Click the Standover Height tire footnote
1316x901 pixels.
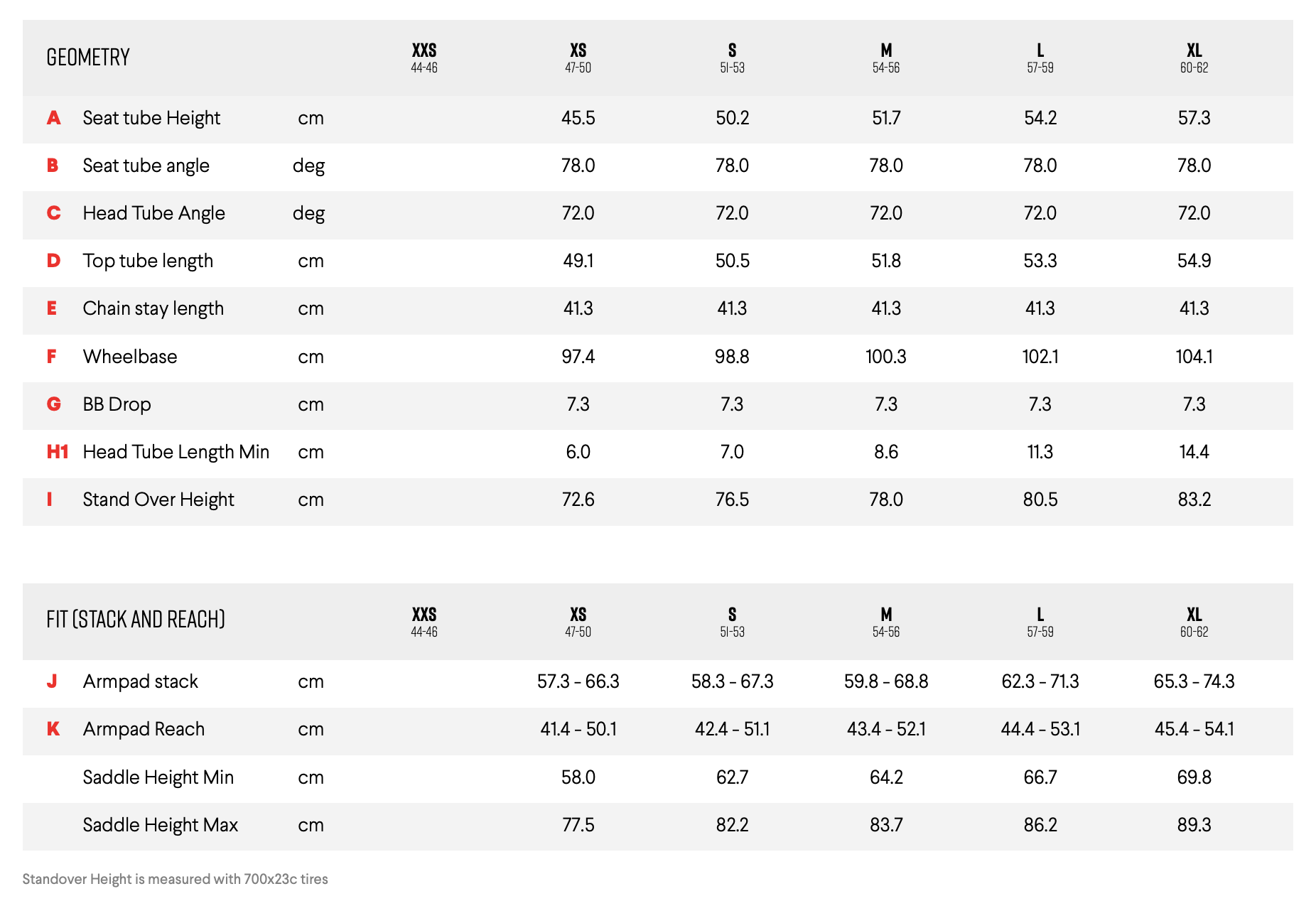175,879
